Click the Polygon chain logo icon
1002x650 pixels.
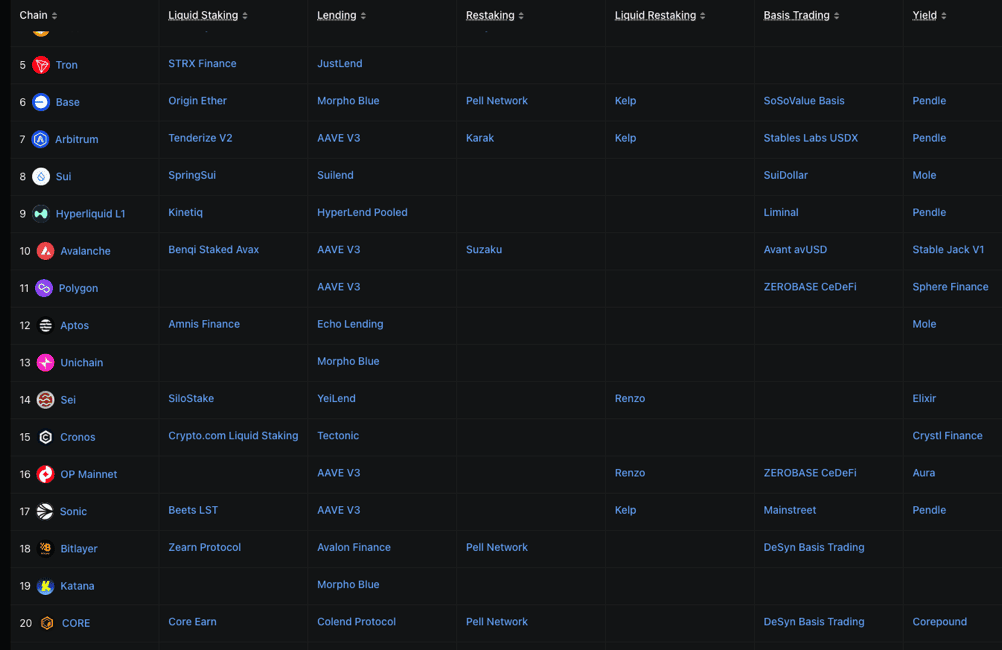point(44,288)
